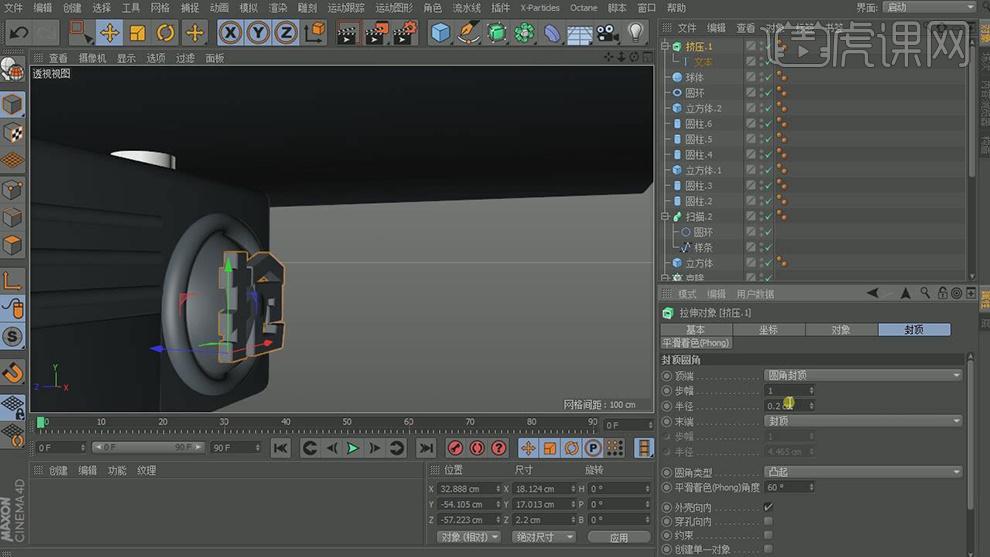Toggle Z axis lock

(x=286, y=32)
